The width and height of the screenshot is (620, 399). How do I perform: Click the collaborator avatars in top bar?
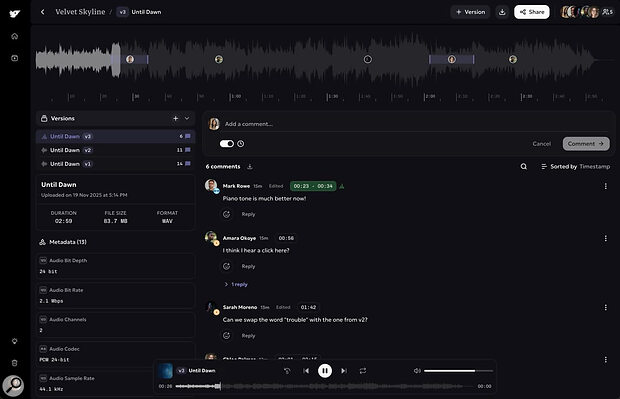point(580,12)
